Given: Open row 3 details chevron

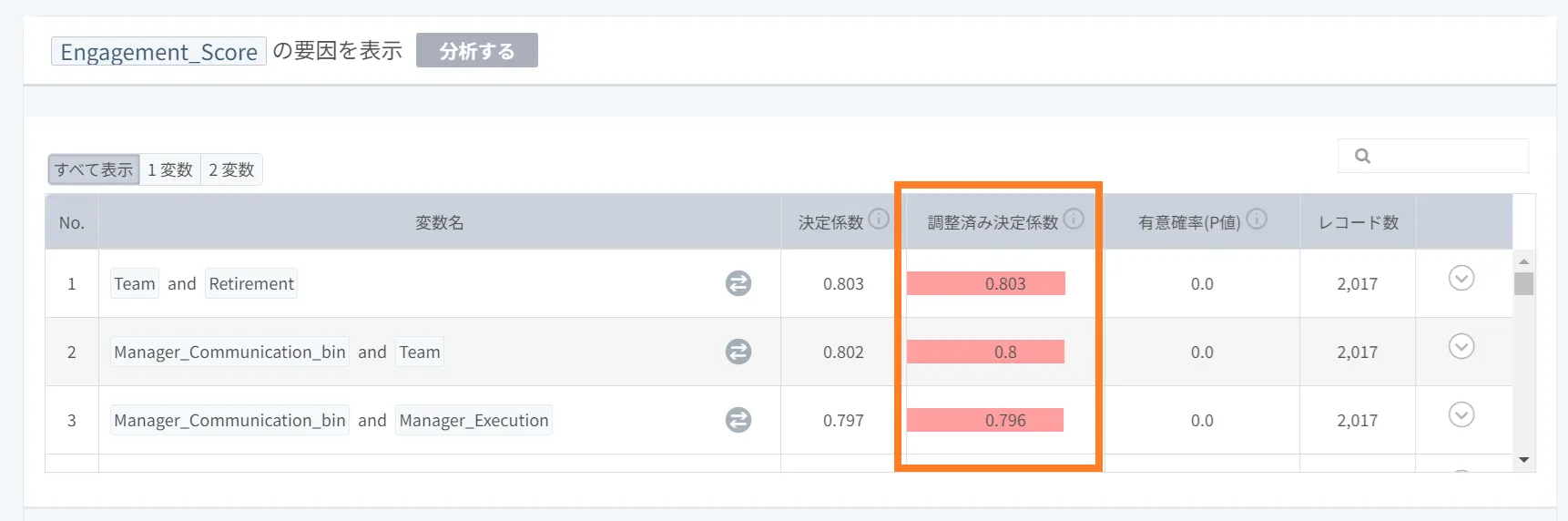Looking at the screenshot, I should (1461, 414).
